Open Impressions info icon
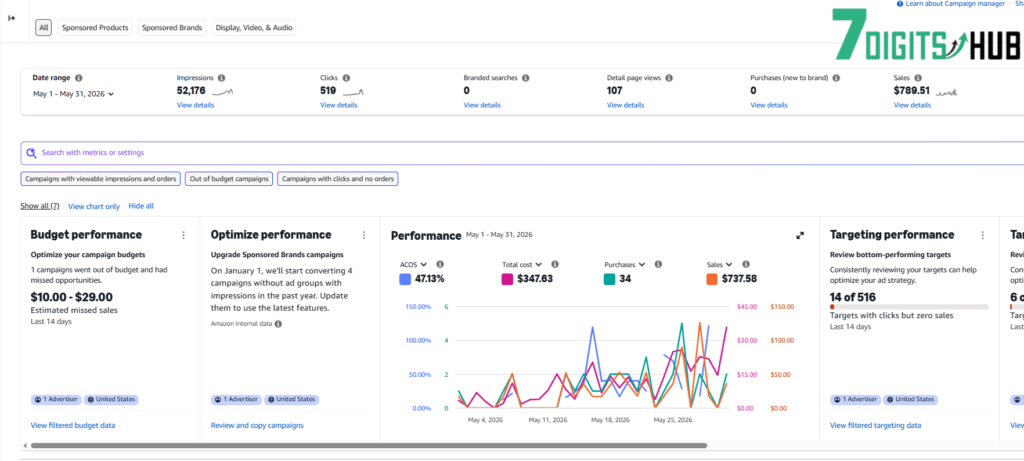 (x=221, y=78)
